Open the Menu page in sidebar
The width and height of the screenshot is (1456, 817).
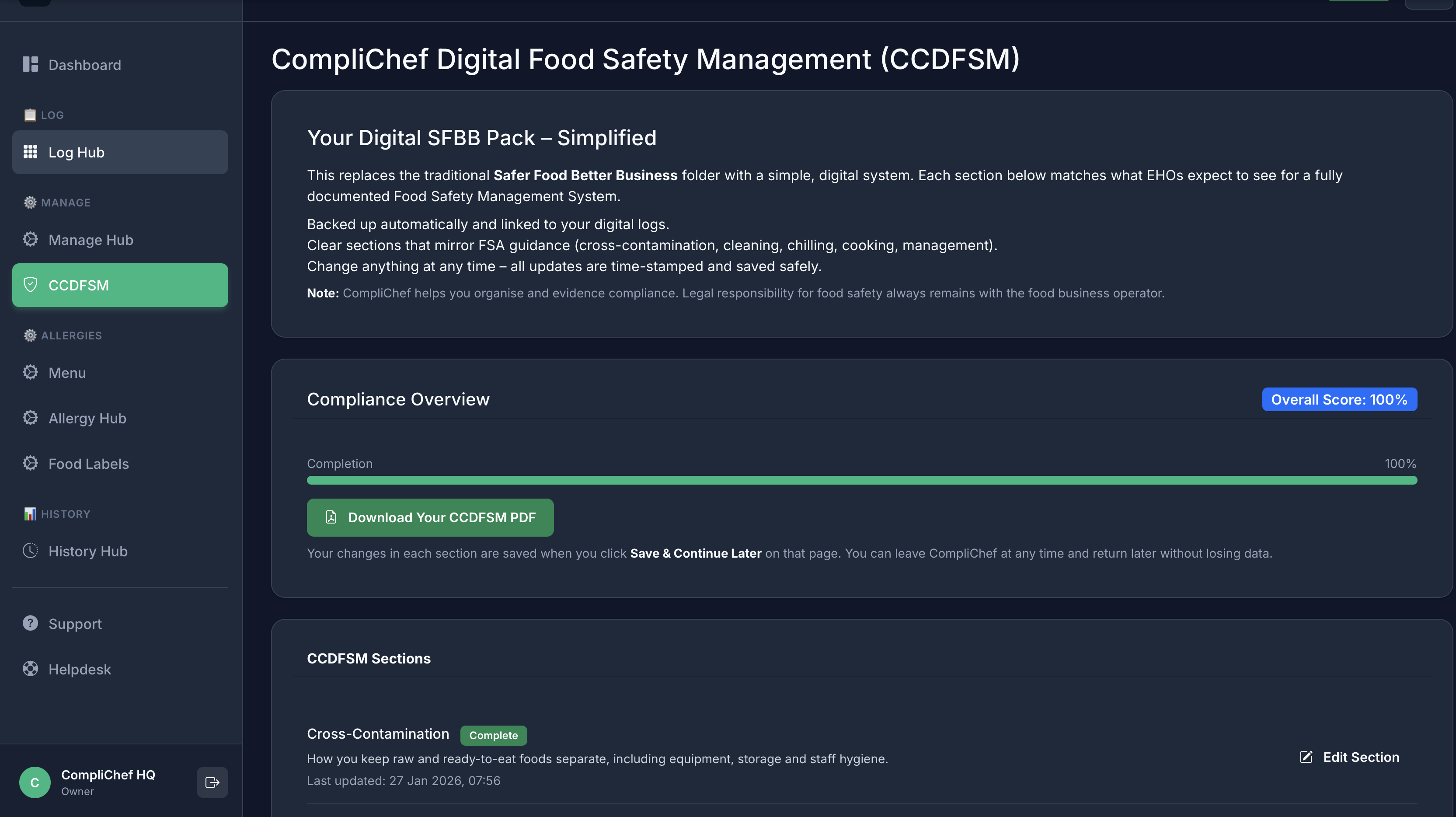click(67, 373)
